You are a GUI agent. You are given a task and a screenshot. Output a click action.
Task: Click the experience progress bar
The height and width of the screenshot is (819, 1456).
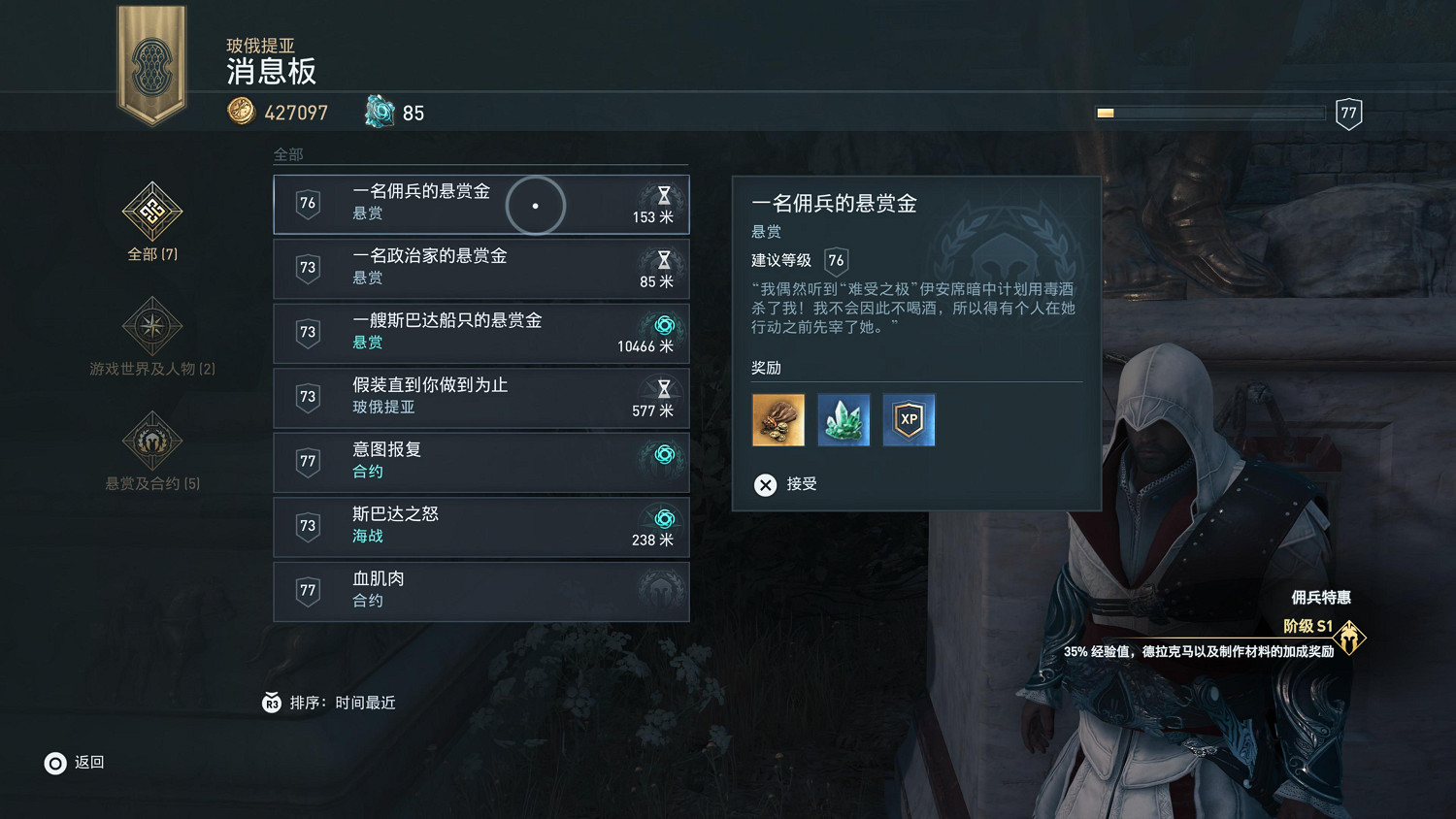point(1211,113)
